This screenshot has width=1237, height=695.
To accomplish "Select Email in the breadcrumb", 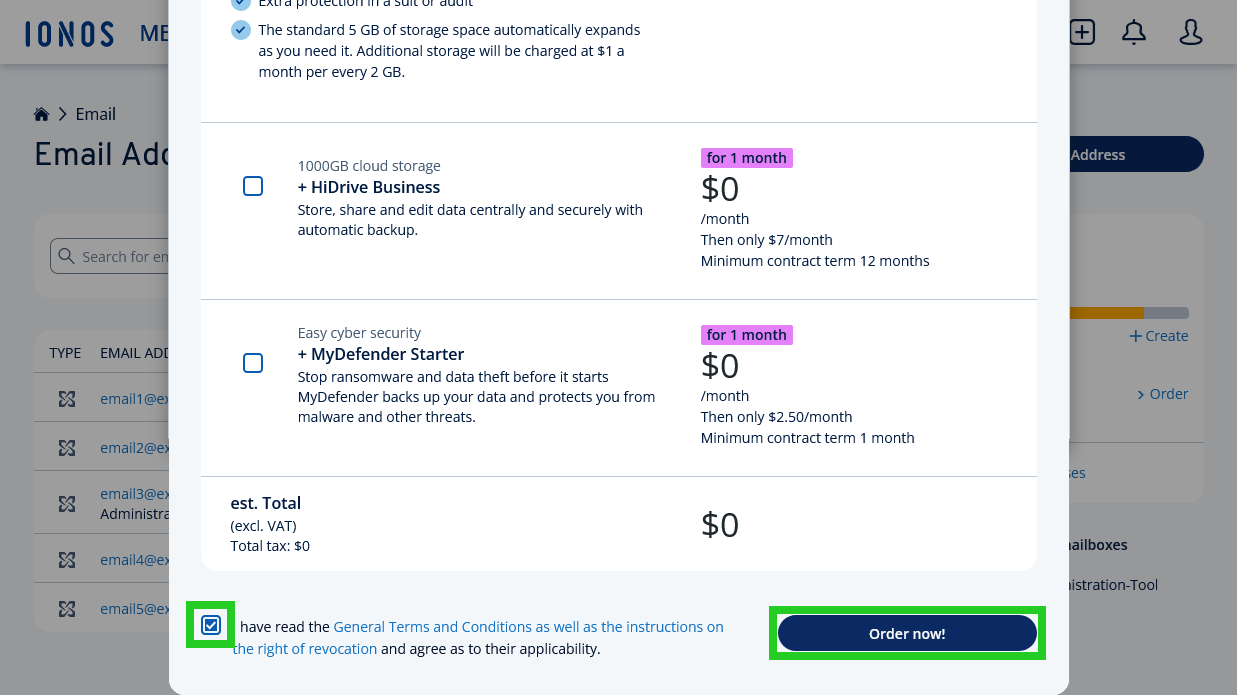I will coord(95,113).
